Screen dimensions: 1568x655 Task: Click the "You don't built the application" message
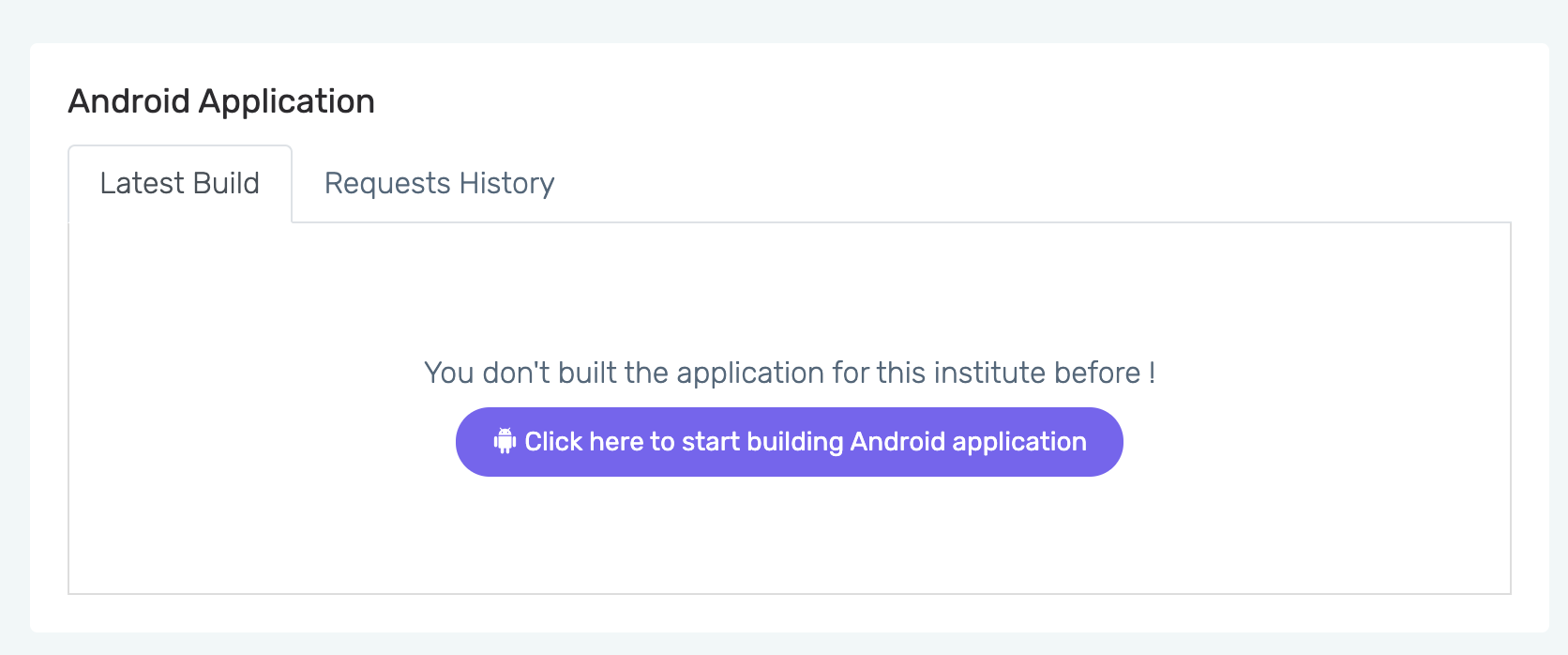(x=789, y=373)
